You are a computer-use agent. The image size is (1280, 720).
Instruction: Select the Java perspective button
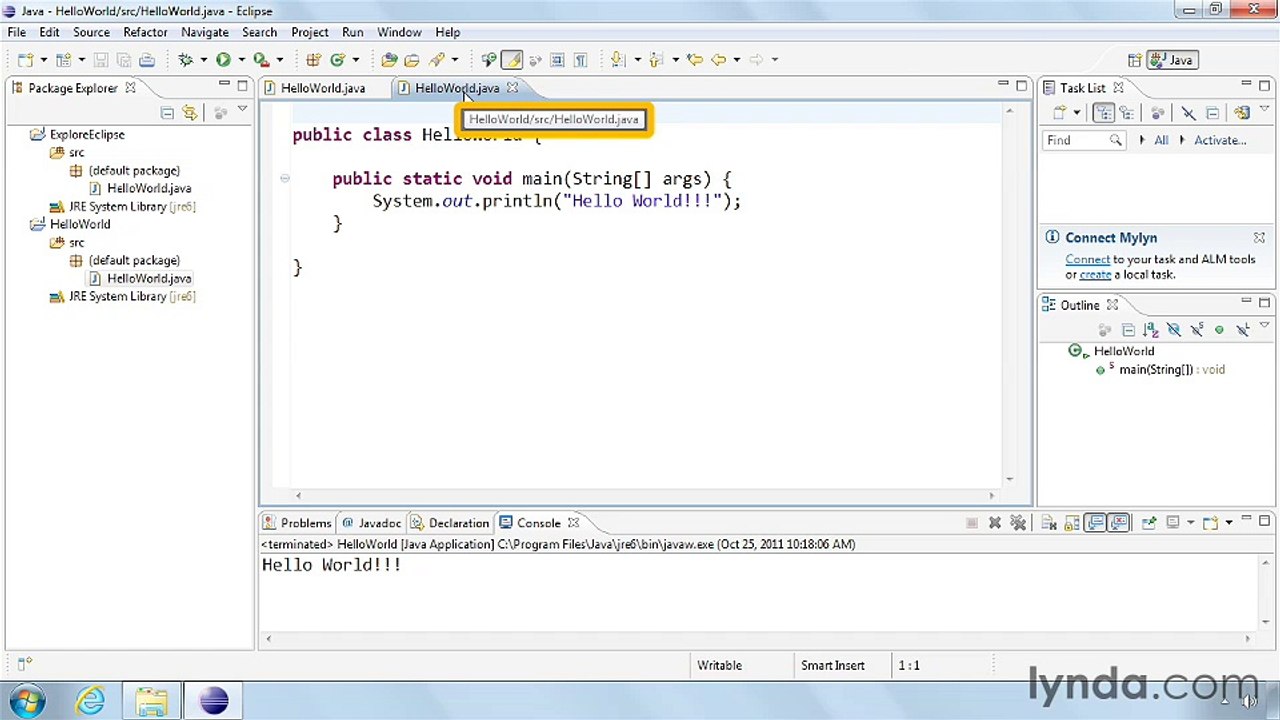[1174, 60]
